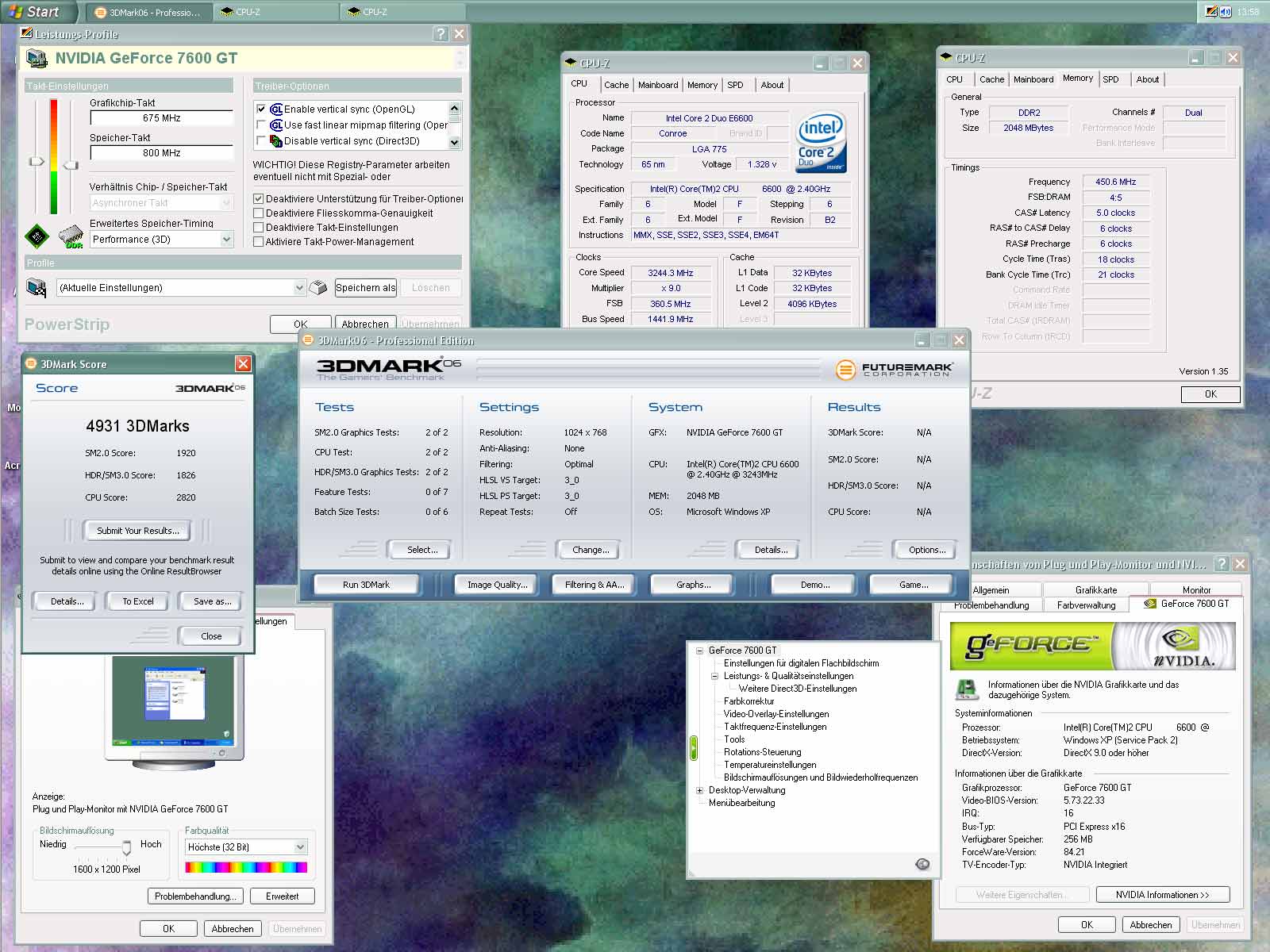The width and height of the screenshot is (1270, 952).
Task: Click the Speicher-Takt vertical slider handle
Action: pyautogui.click(x=71, y=165)
